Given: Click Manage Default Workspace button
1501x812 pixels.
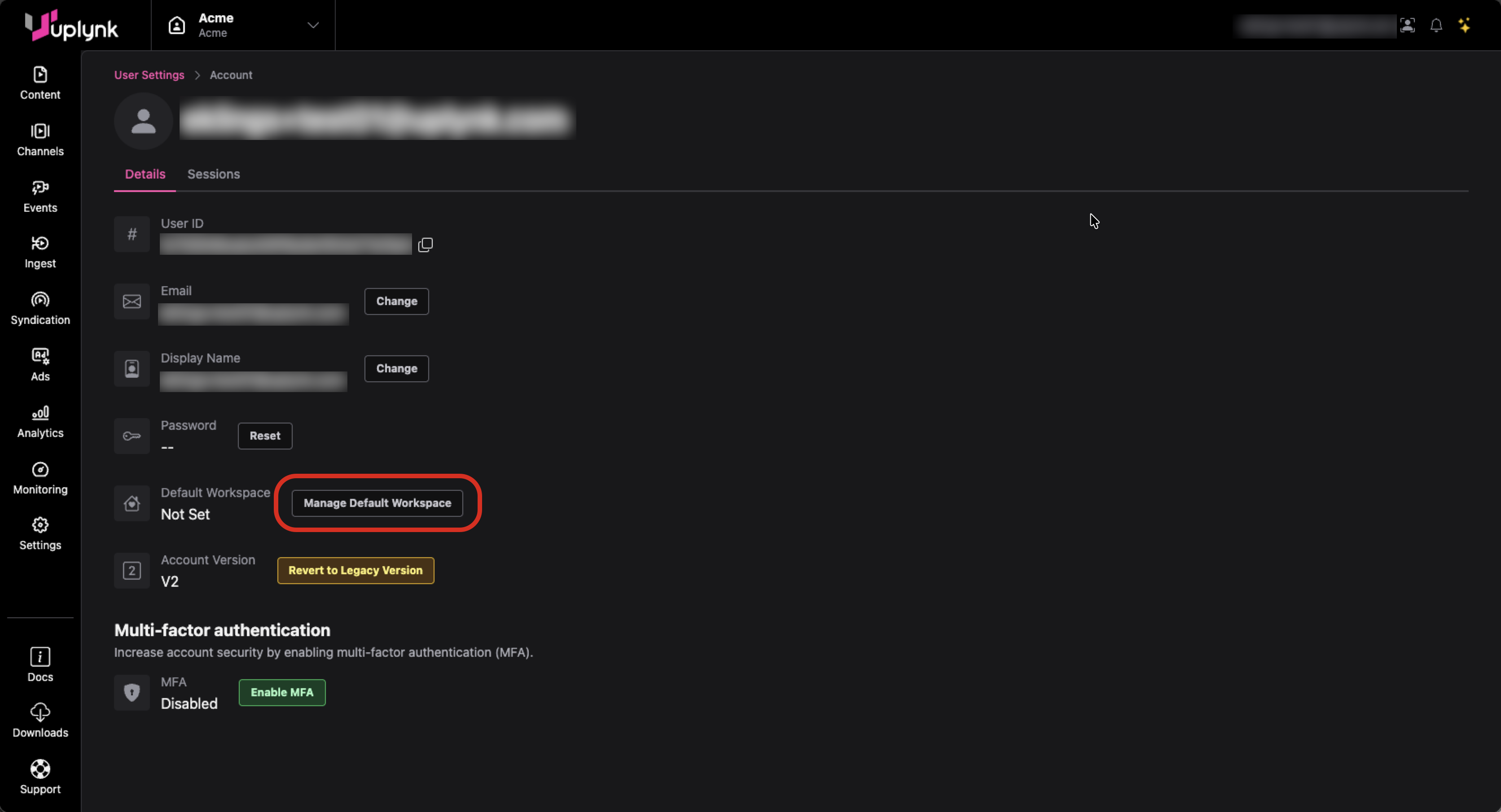Looking at the screenshot, I should point(377,503).
